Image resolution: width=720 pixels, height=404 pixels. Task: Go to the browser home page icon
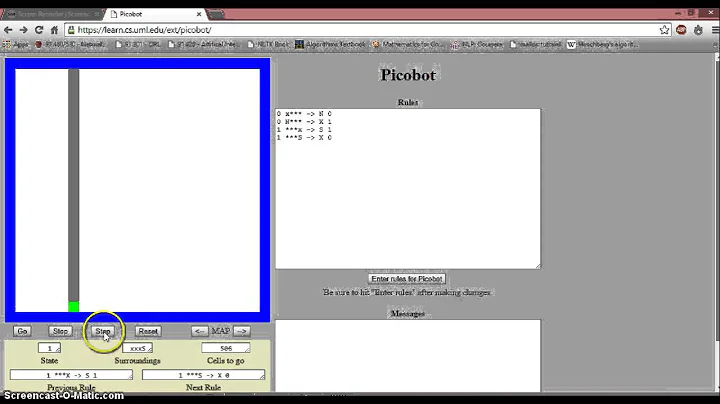54,30
